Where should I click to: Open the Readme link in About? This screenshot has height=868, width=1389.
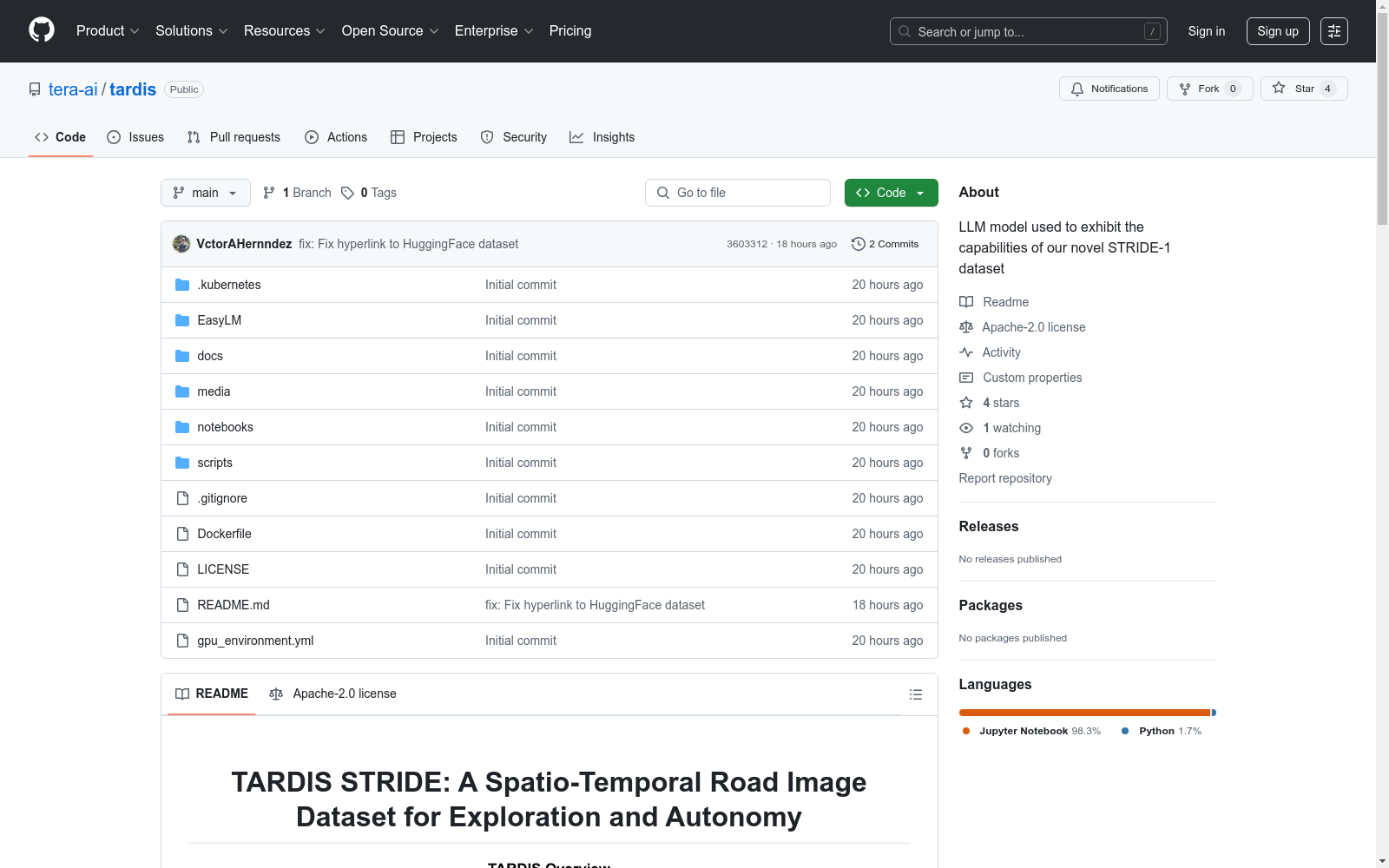pos(994,302)
